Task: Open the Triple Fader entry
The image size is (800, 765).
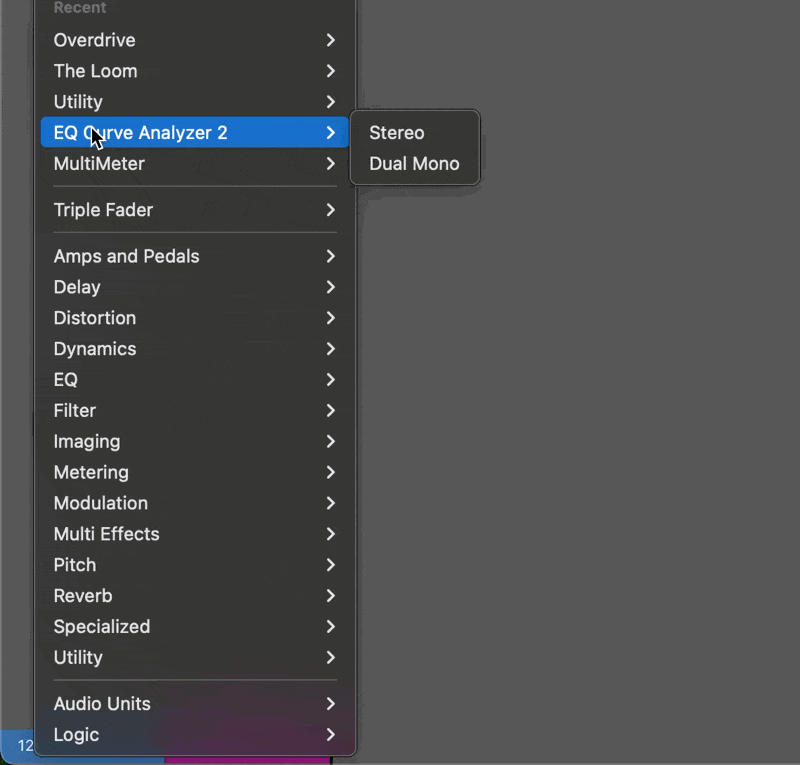Action: click(103, 210)
